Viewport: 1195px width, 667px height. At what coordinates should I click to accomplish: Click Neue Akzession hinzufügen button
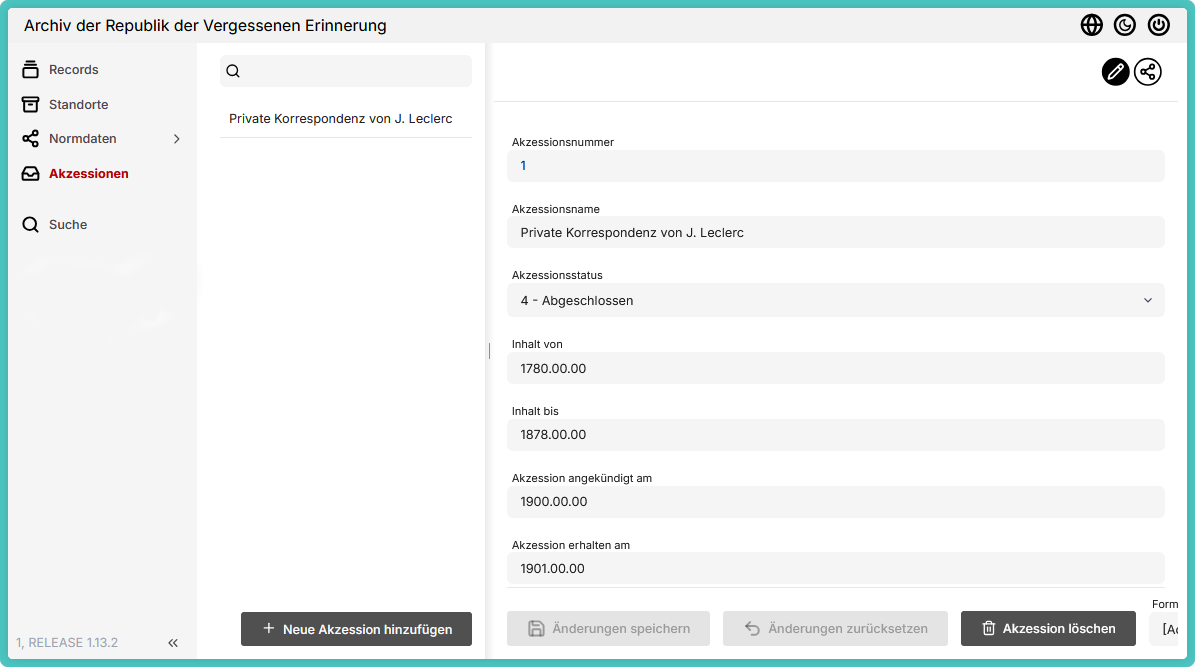[x=356, y=629]
